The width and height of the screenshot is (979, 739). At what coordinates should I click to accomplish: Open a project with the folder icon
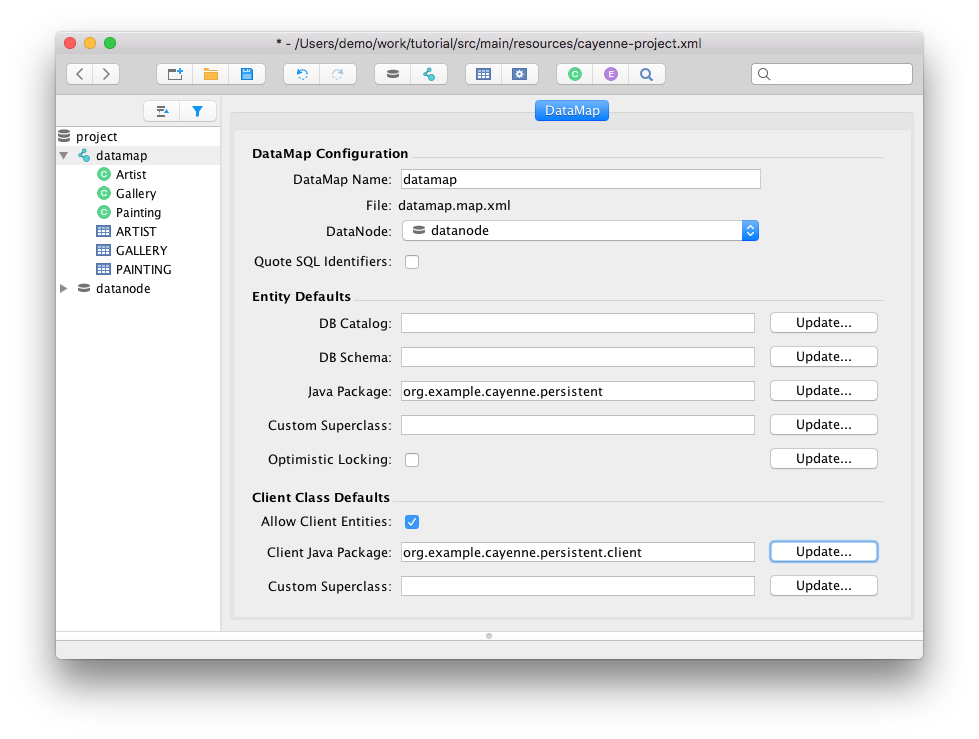pos(210,74)
